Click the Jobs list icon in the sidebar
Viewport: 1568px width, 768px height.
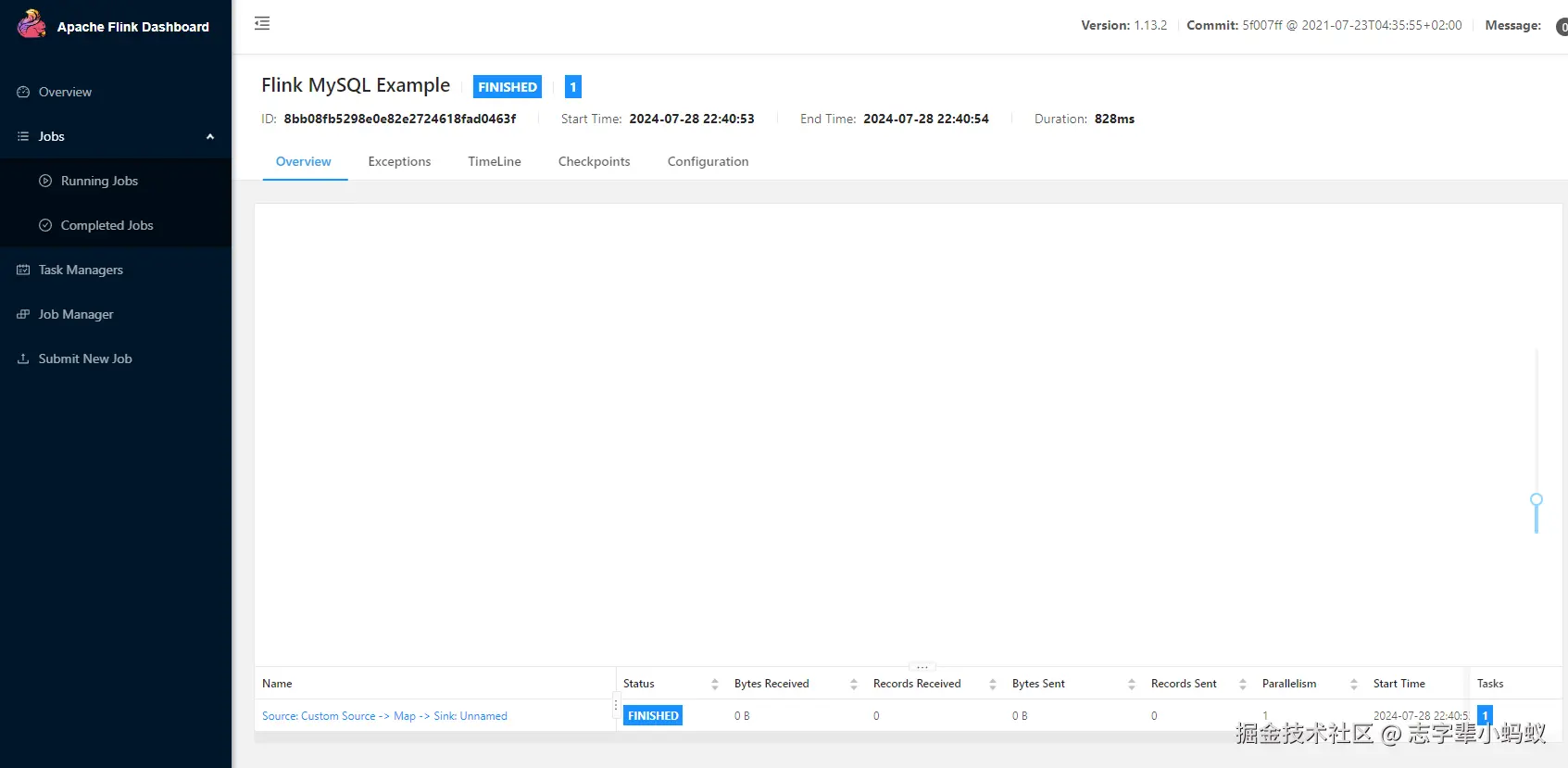click(23, 136)
